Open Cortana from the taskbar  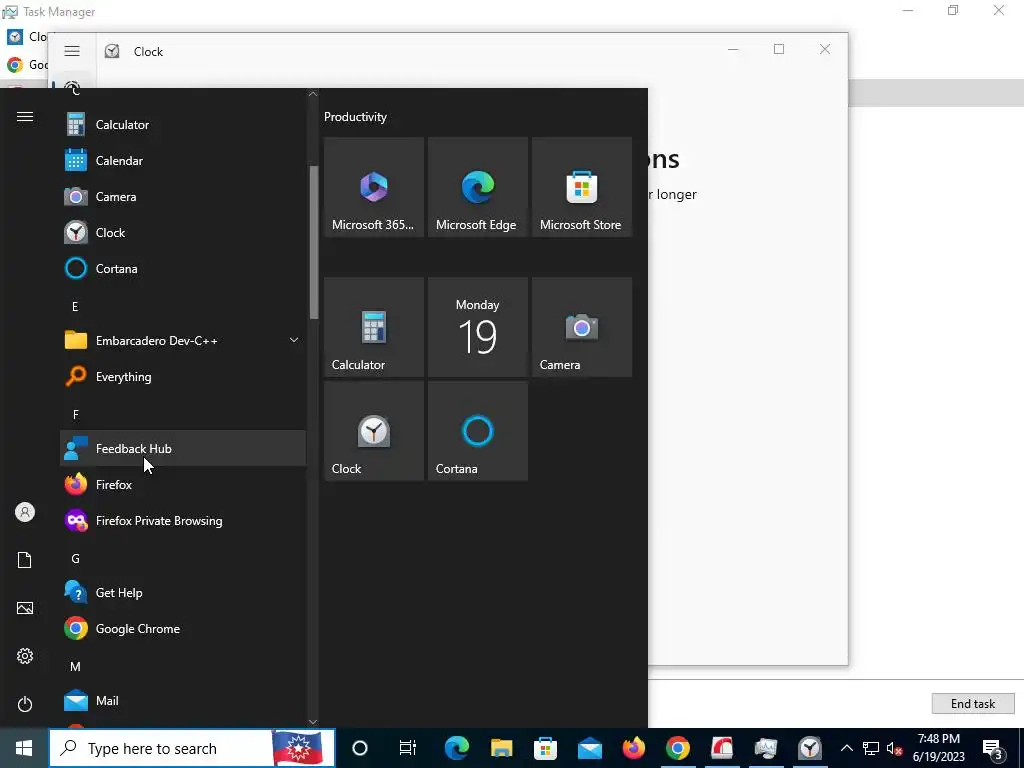click(x=360, y=748)
